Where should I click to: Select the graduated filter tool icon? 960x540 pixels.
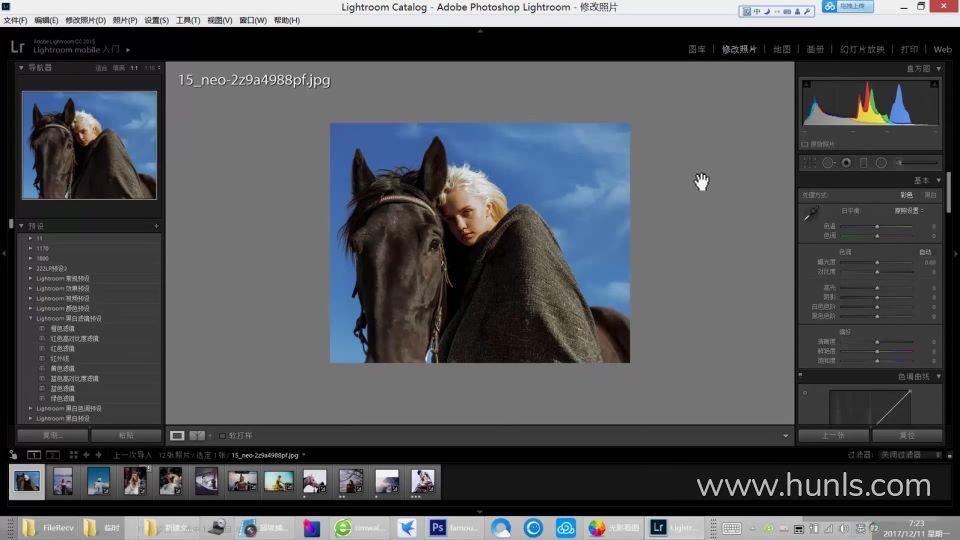tap(863, 163)
